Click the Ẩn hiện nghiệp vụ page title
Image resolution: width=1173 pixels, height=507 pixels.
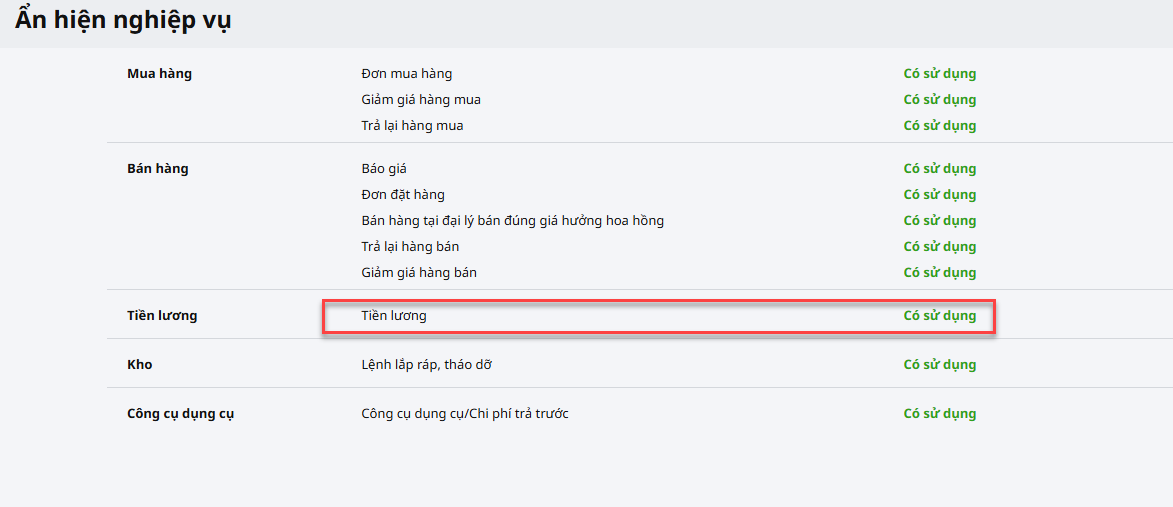pyautogui.click(x=123, y=21)
